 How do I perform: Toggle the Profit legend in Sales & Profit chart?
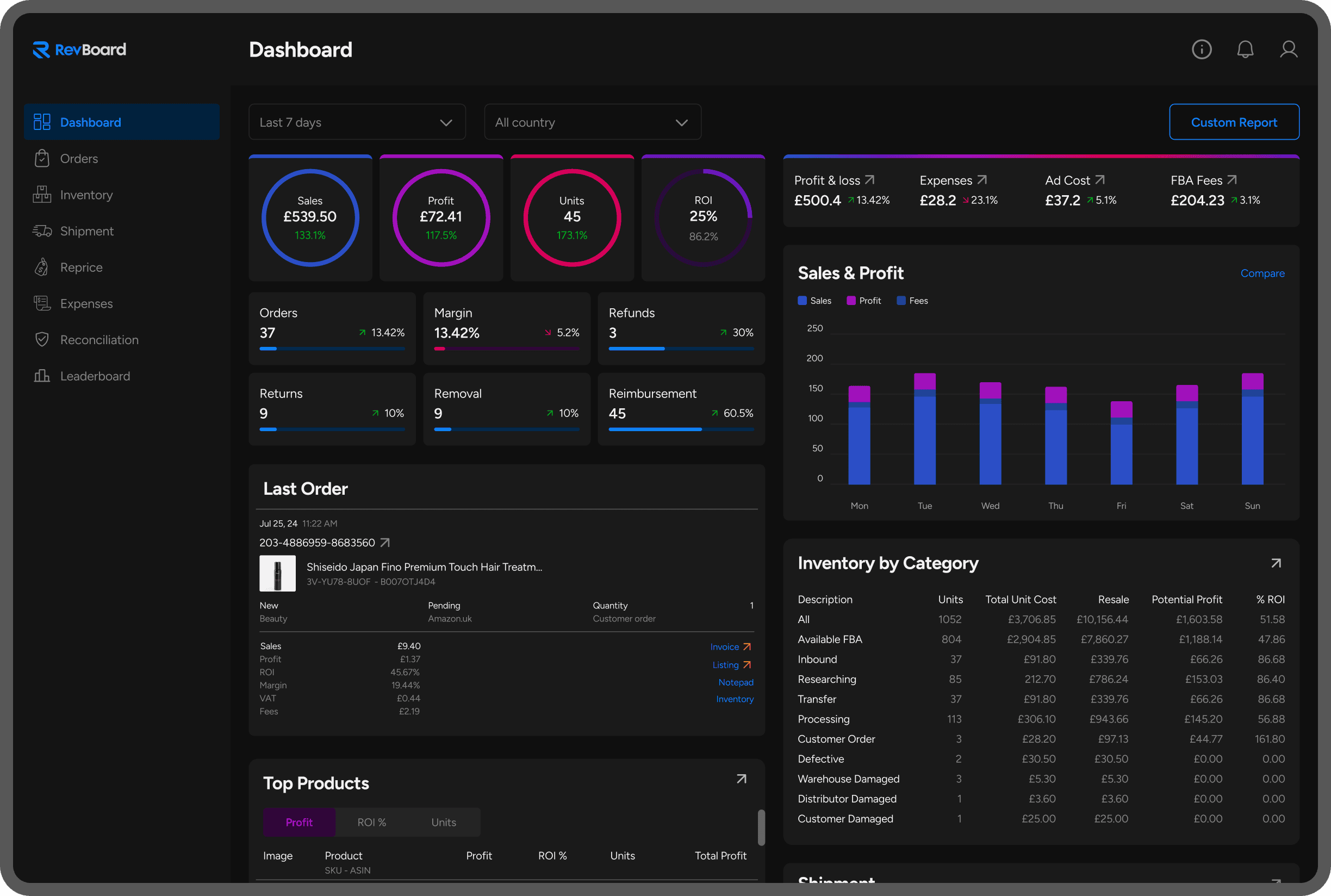pyautogui.click(x=863, y=300)
